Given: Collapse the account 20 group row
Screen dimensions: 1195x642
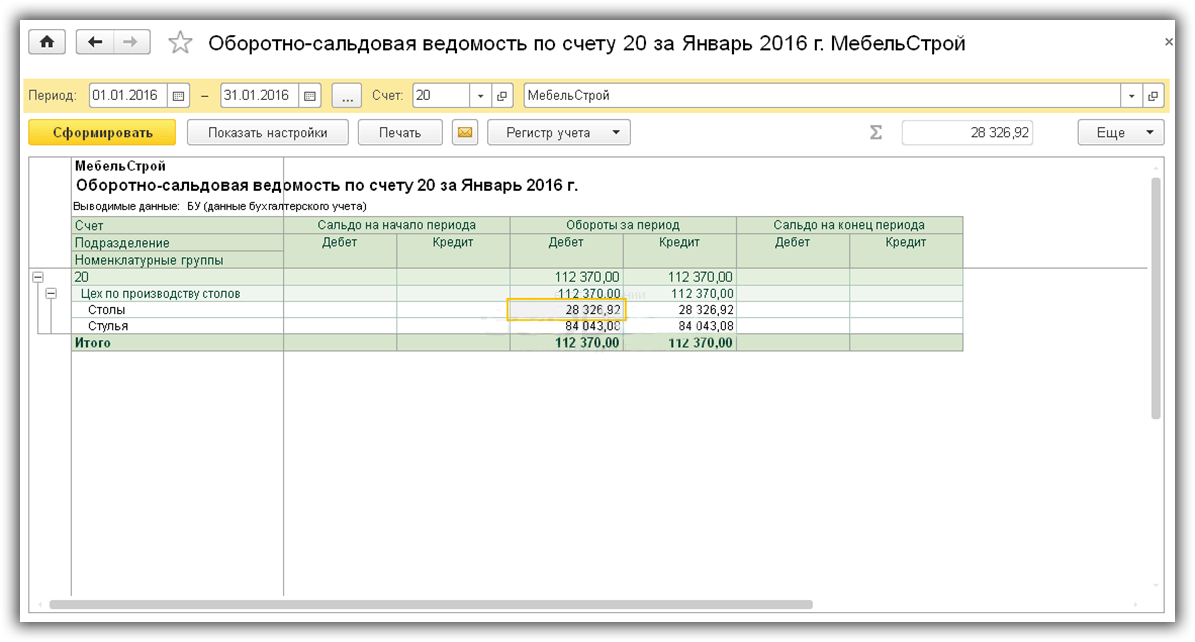Looking at the screenshot, I should click(37, 277).
